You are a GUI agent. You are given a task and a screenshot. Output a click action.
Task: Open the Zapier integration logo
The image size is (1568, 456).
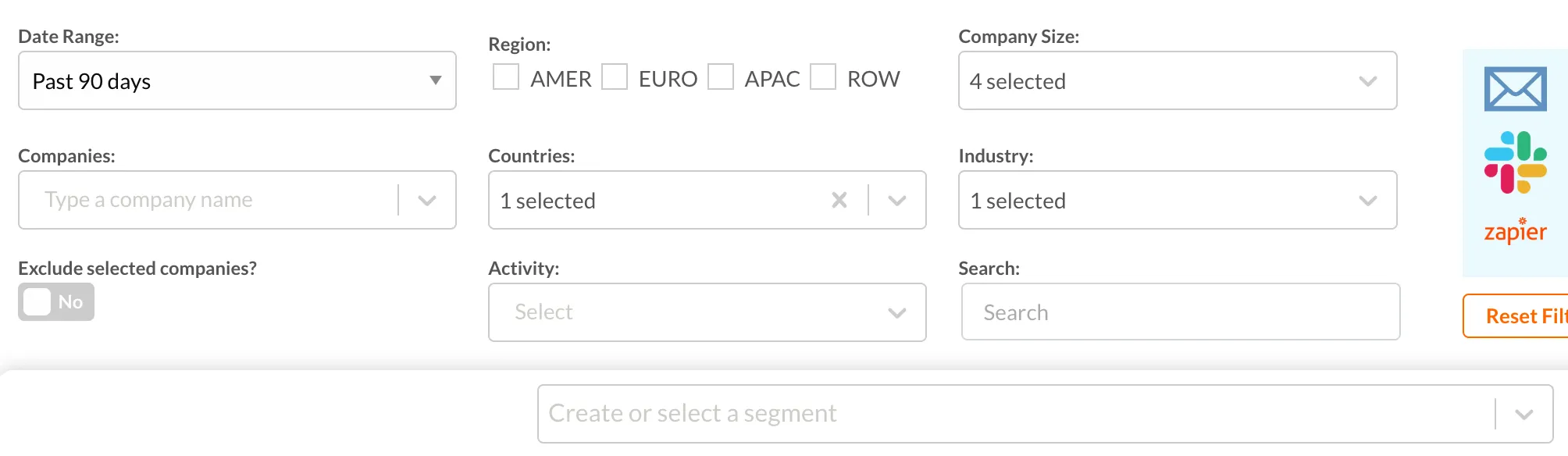point(1515,231)
